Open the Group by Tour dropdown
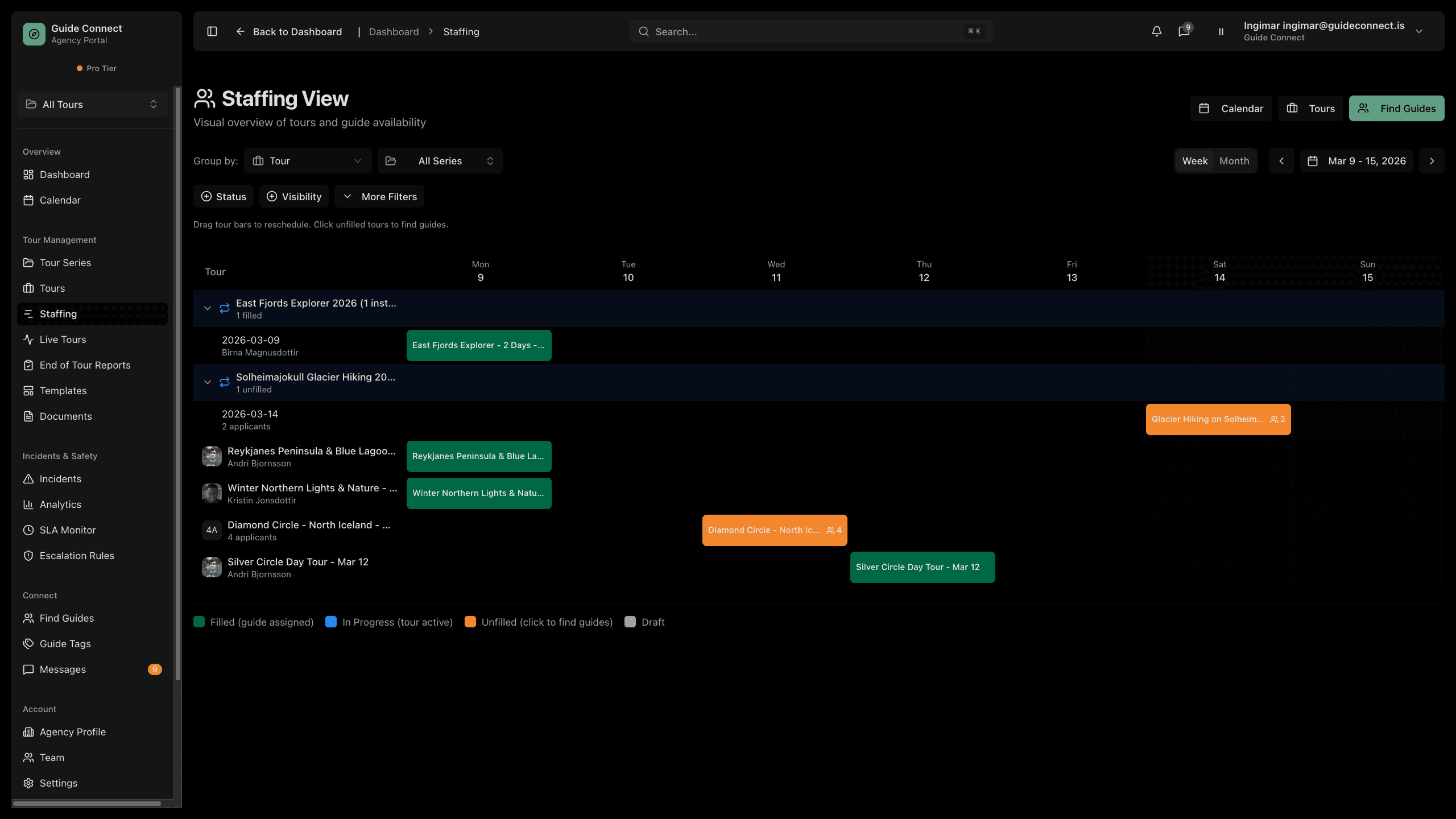The width and height of the screenshot is (1456, 819). coord(308,160)
